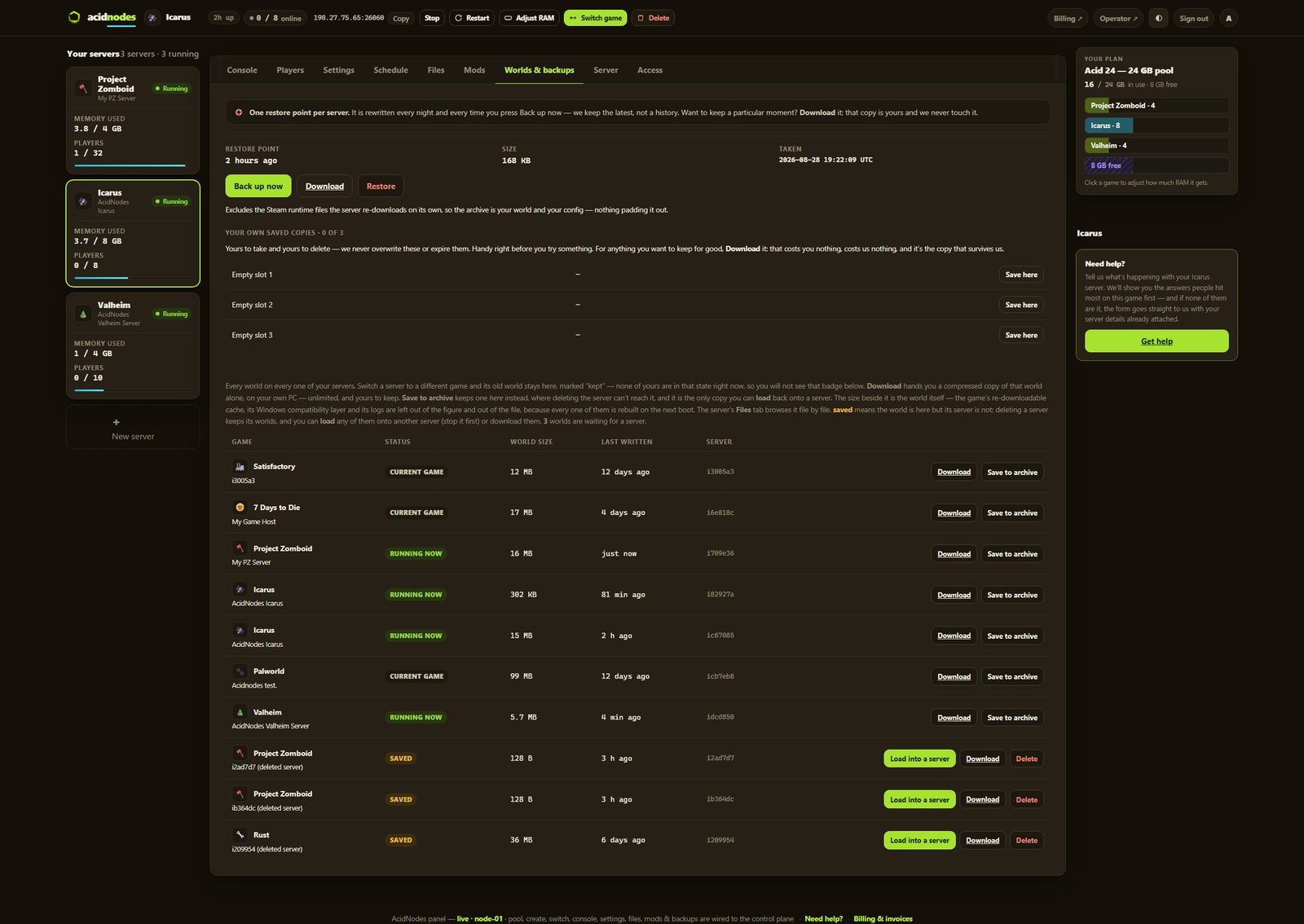Click the Restore button

[x=381, y=186]
